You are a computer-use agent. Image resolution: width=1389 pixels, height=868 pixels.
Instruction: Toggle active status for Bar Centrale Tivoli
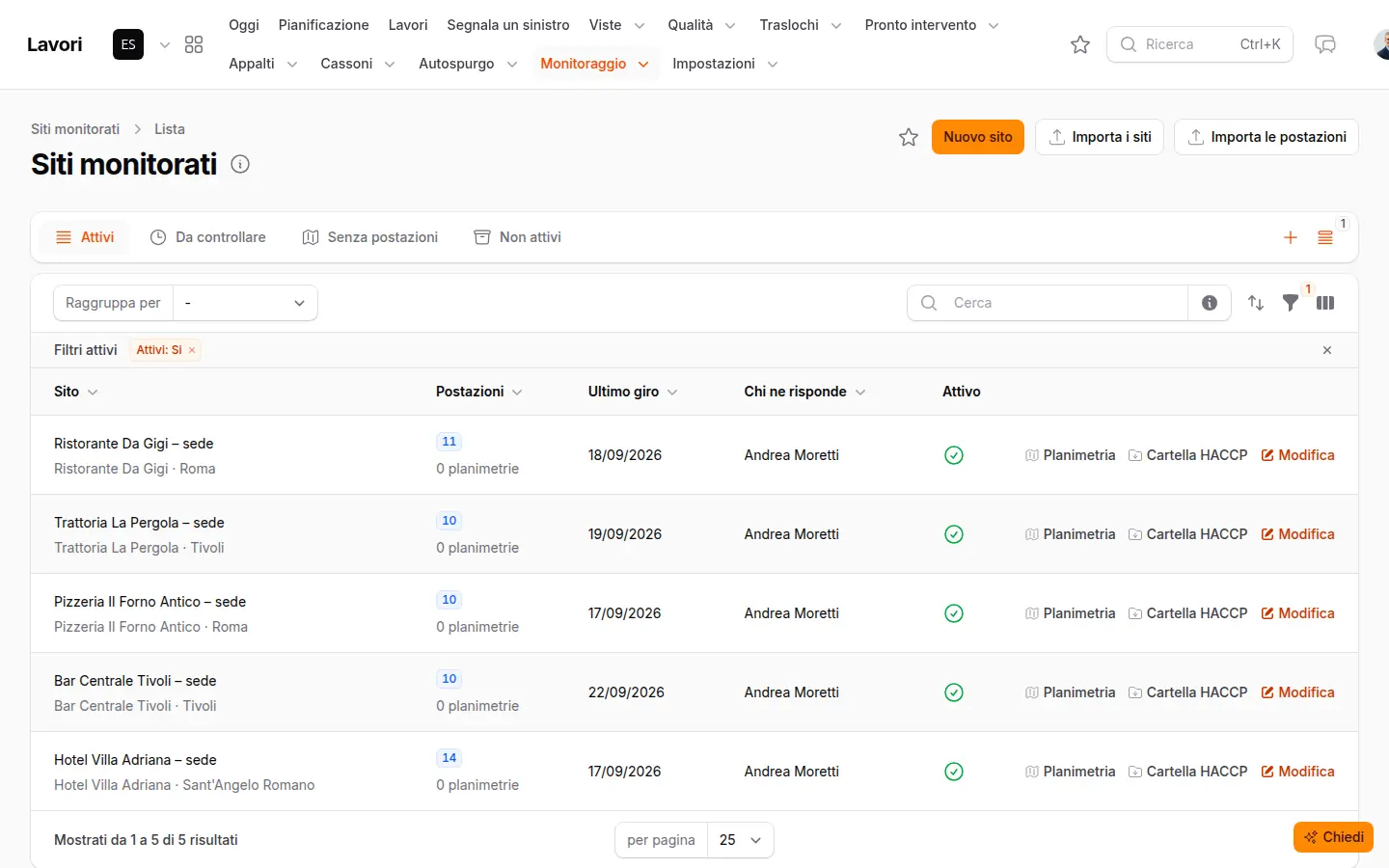coord(954,692)
